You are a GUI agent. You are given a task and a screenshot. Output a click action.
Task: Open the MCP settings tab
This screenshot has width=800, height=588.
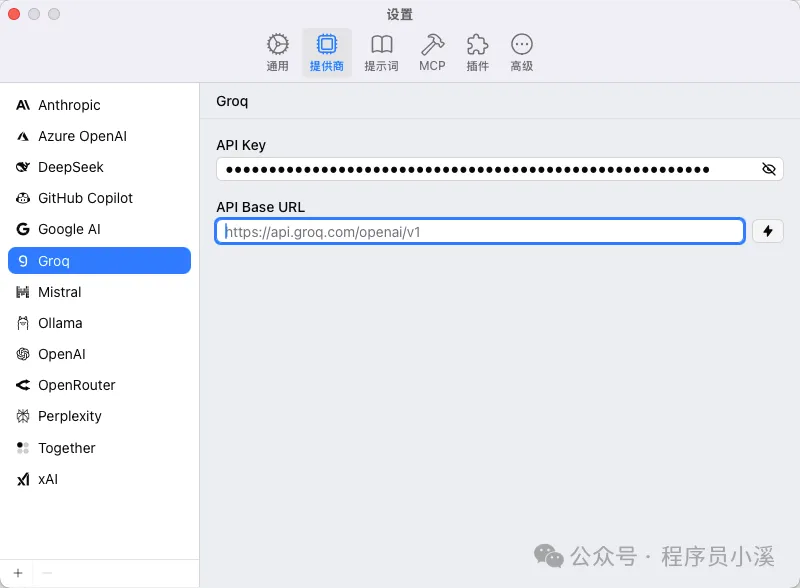(432, 53)
